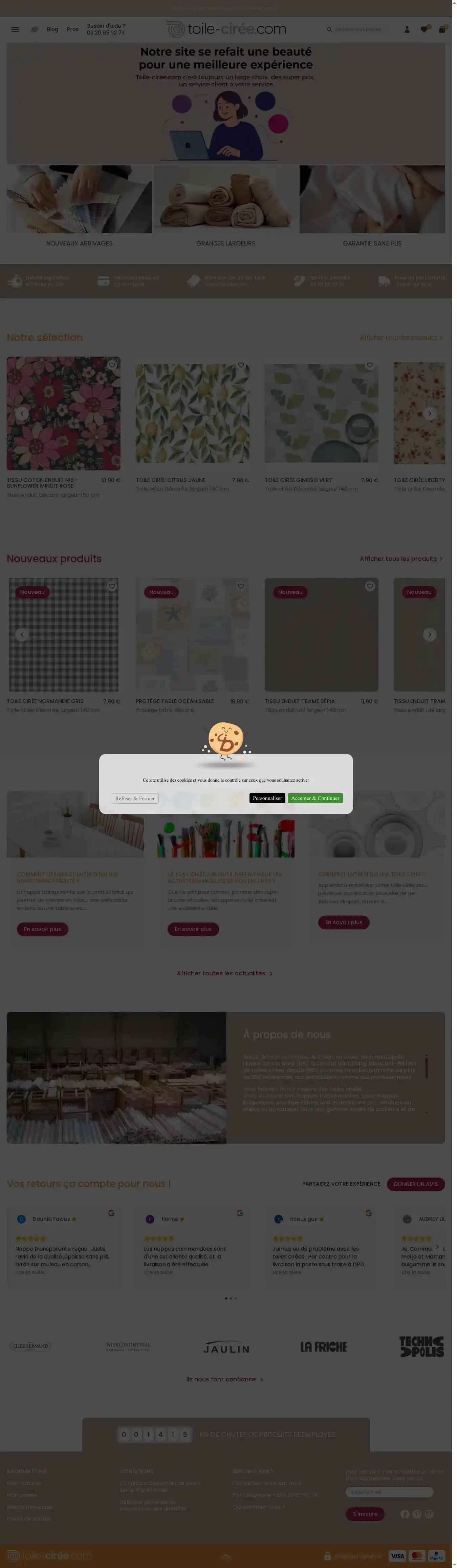This screenshot has height=1568, width=457.
Task: Click the newsletter email address field
Action: click(389, 1492)
